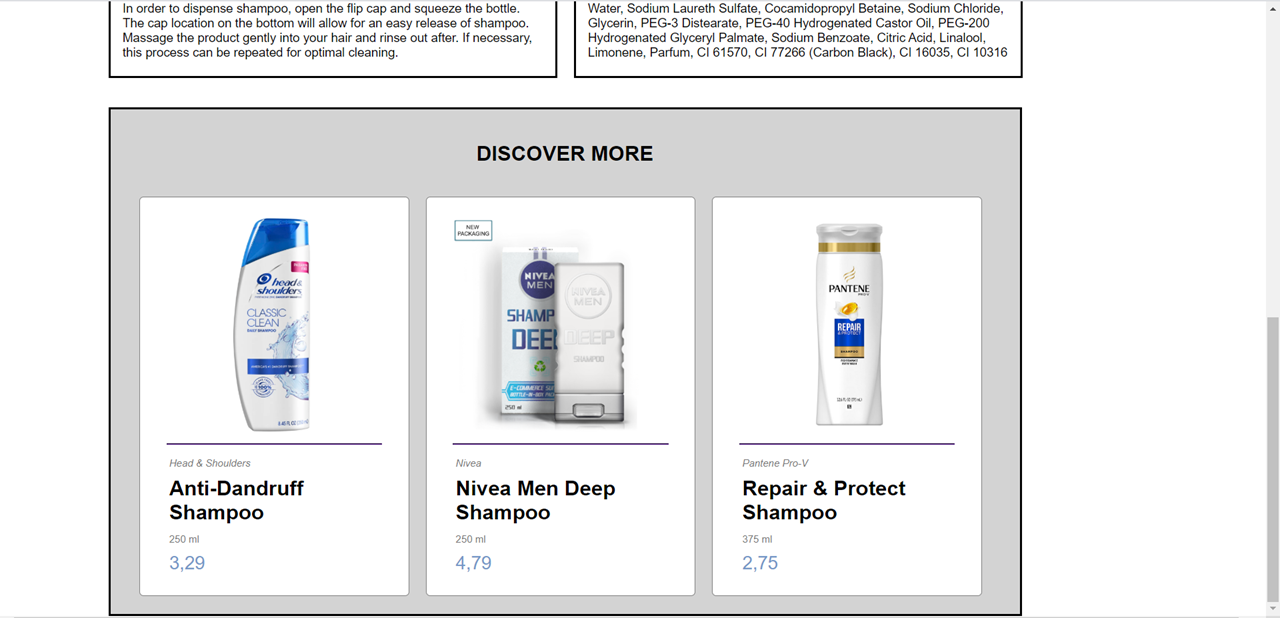Click the 250 ml size under Anti-Dandruff Shampoo
Image resolution: width=1280 pixels, height=618 pixels.
184,539
